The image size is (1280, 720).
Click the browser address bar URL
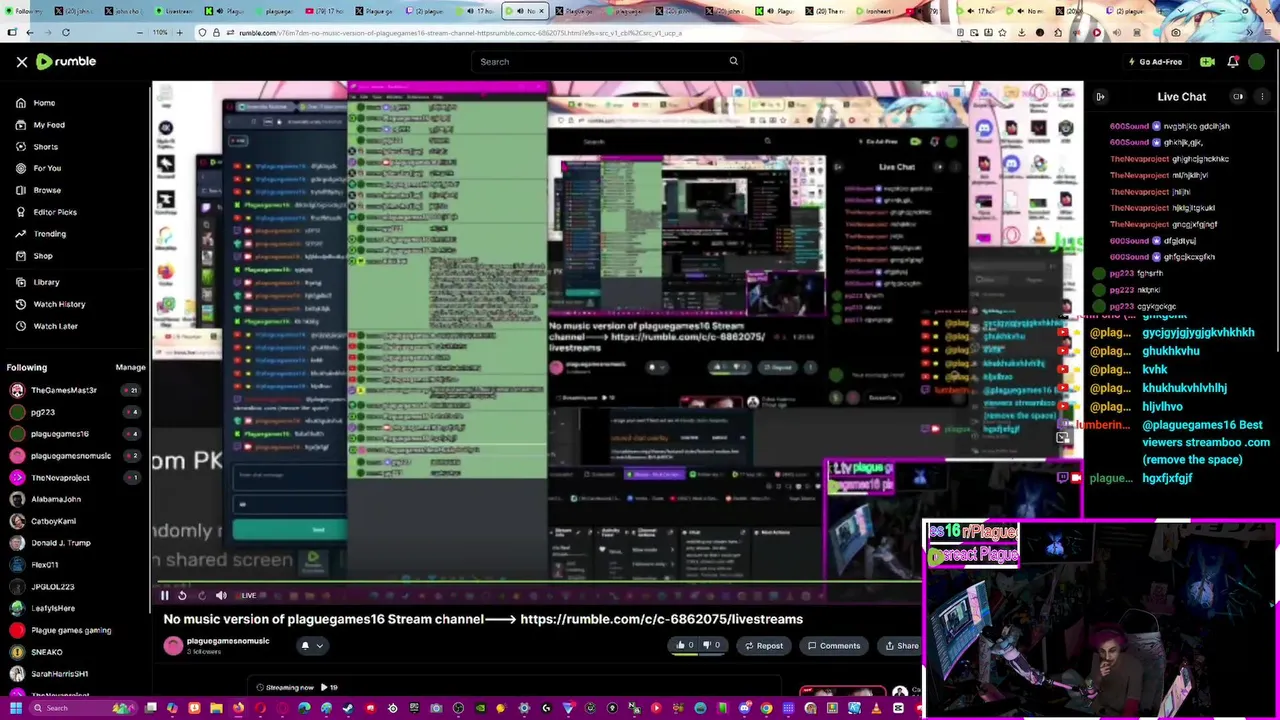pos(460,33)
